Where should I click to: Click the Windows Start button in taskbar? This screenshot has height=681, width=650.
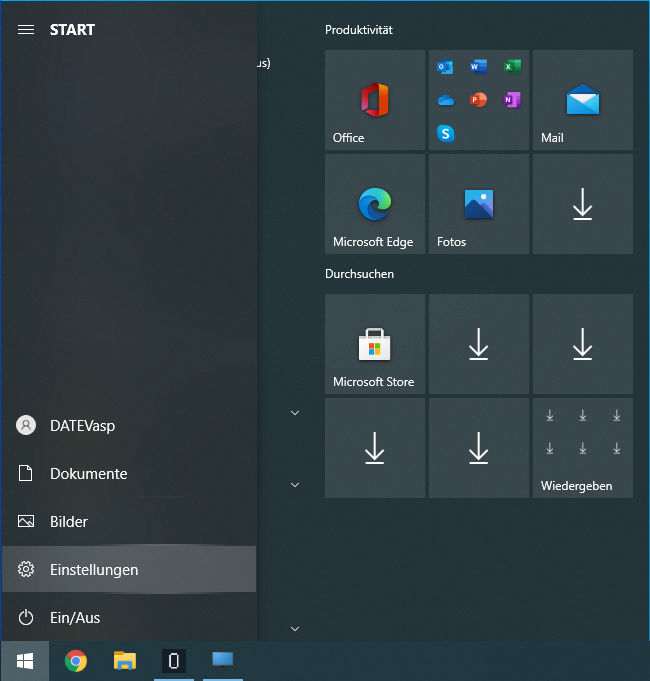(25, 661)
